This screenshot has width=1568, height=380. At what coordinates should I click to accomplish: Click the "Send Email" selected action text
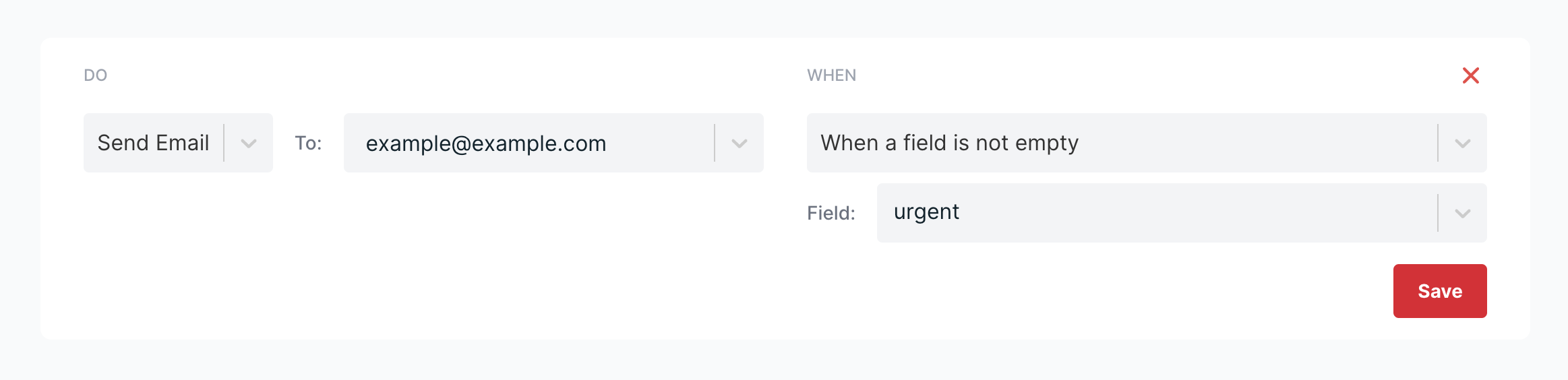coord(153,143)
